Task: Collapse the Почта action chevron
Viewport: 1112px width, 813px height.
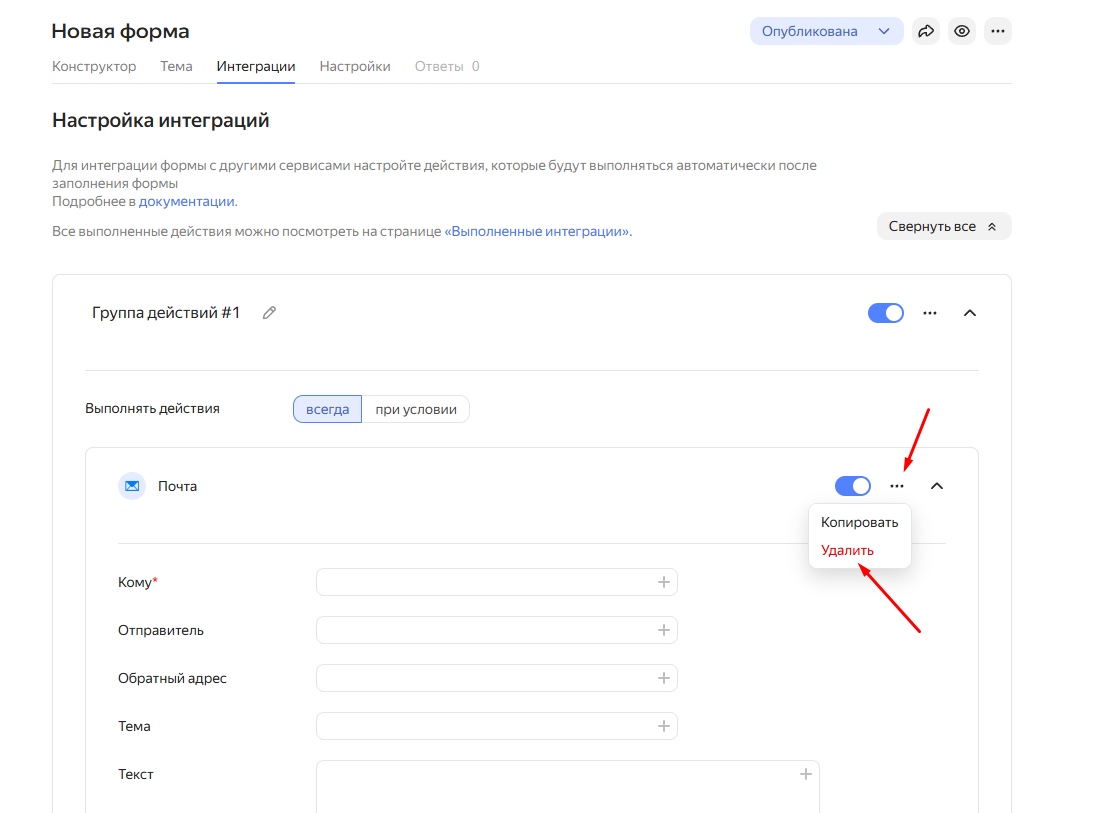Action: point(937,486)
